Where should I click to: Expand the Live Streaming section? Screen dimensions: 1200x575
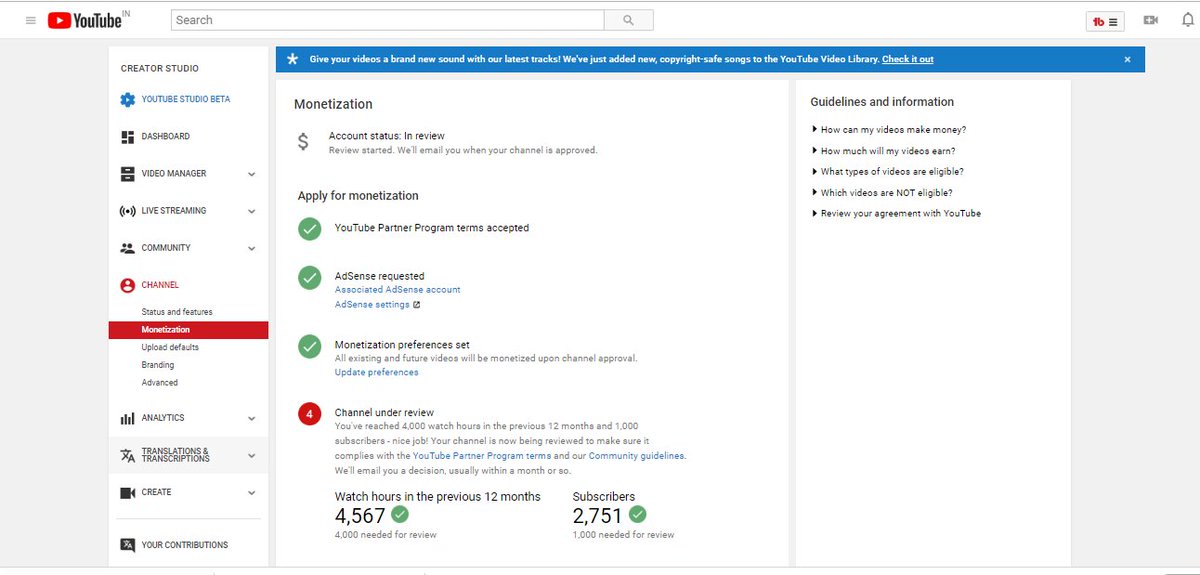click(x=251, y=211)
